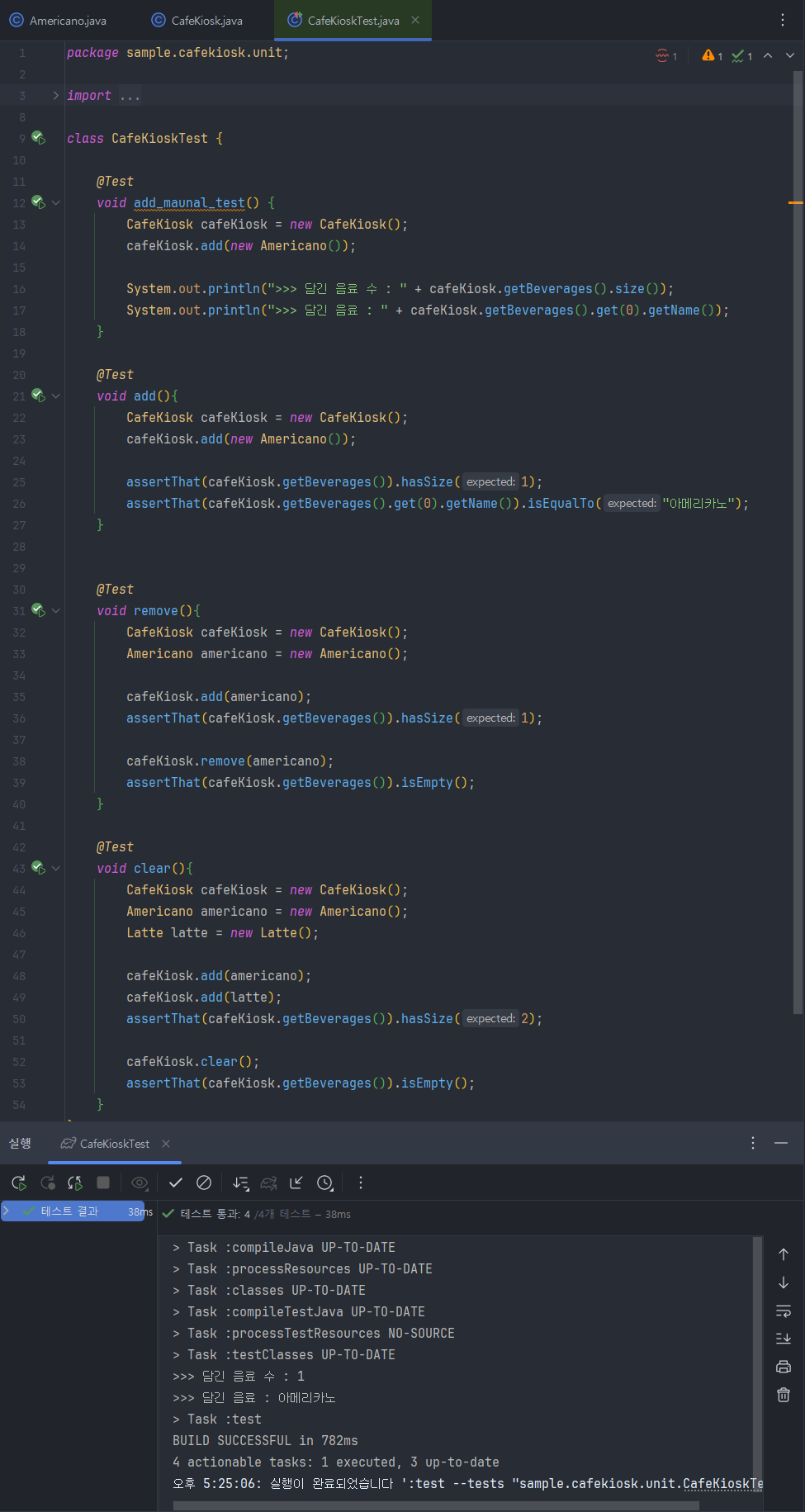
Task: Run the remove() test gutter icon
Action: point(38,609)
